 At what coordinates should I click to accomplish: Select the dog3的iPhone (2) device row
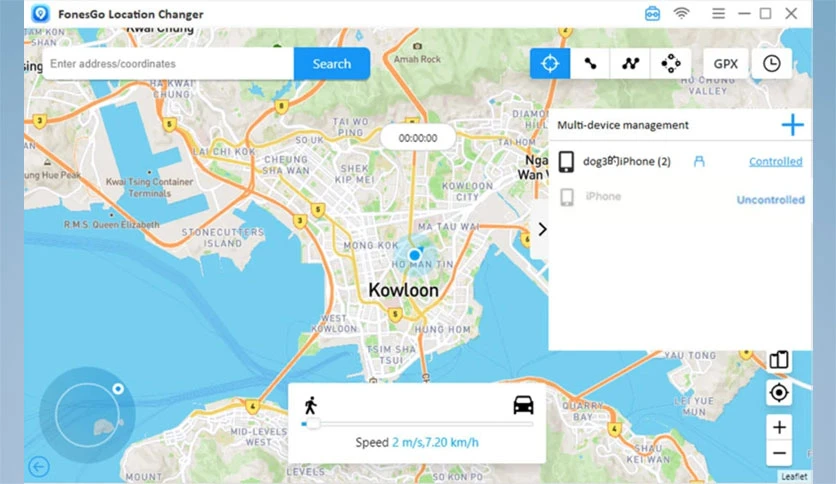click(x=680, y=161)
